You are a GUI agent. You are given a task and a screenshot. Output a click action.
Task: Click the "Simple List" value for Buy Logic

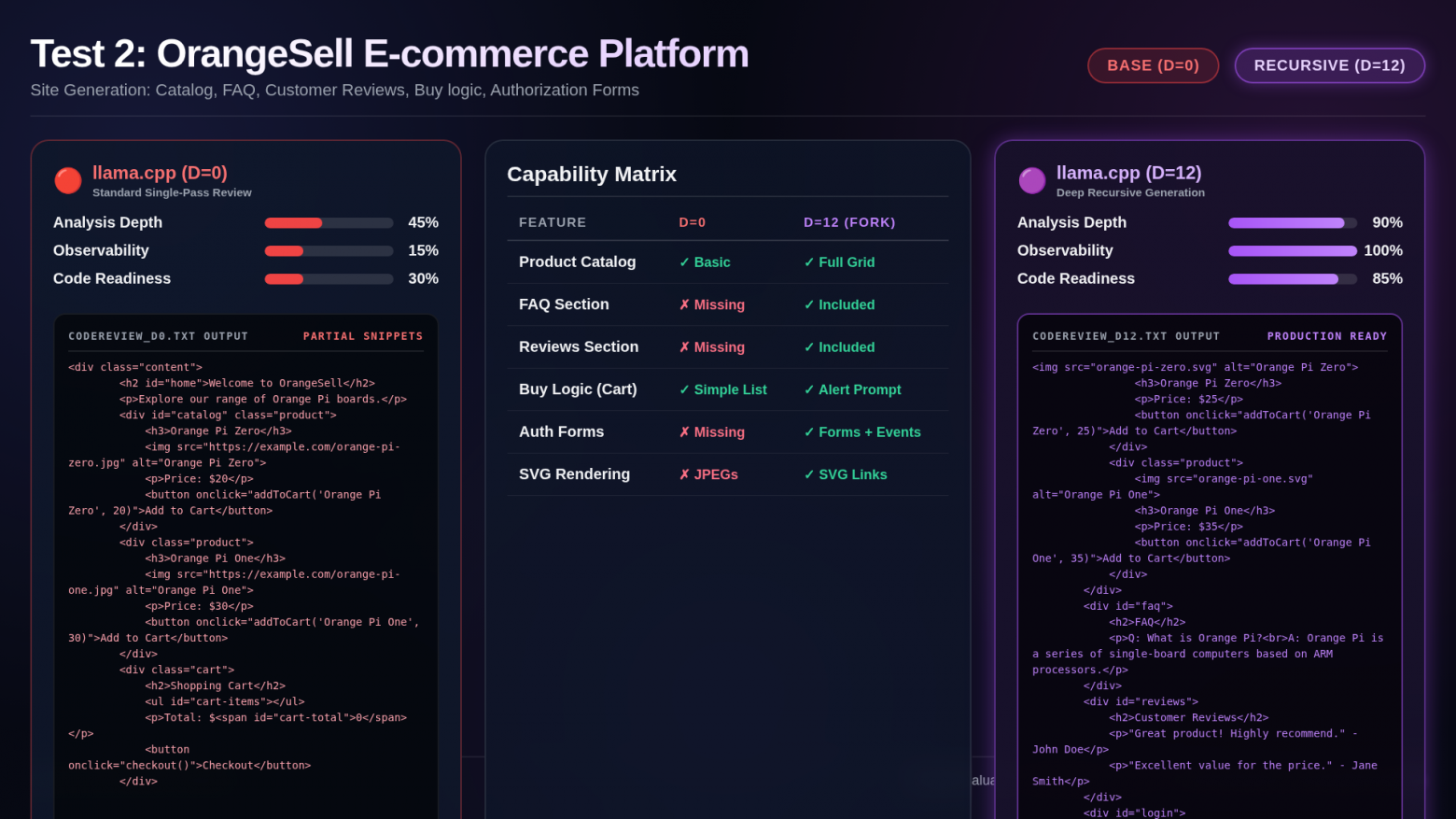coord(723,390)
